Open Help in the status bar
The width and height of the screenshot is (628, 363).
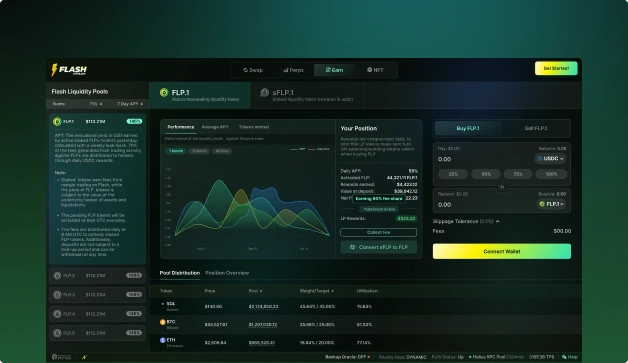tap(570, 357)
